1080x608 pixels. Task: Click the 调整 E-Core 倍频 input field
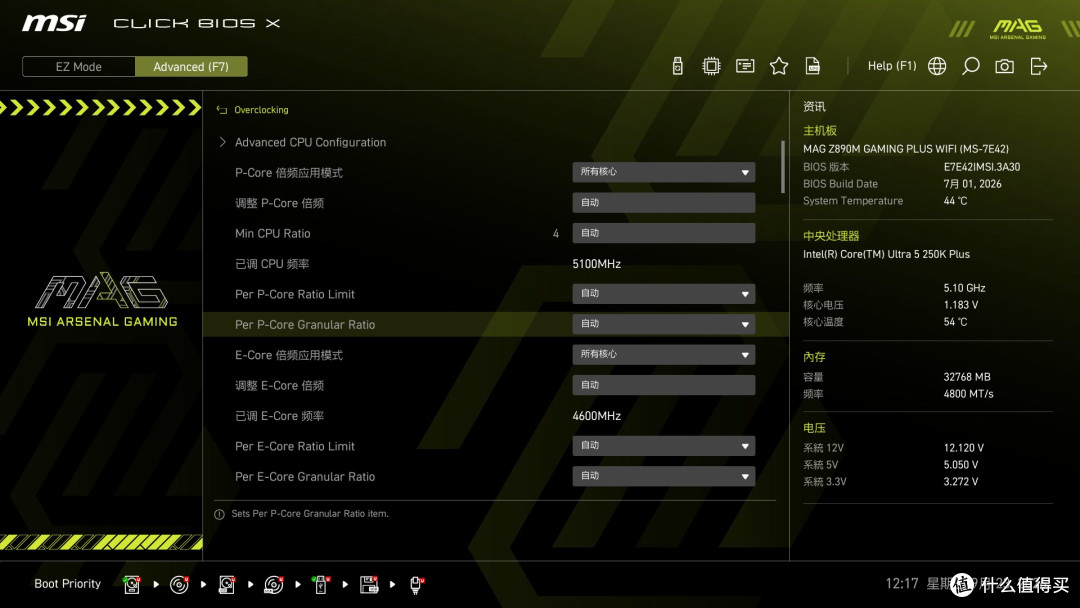point(663,385)
